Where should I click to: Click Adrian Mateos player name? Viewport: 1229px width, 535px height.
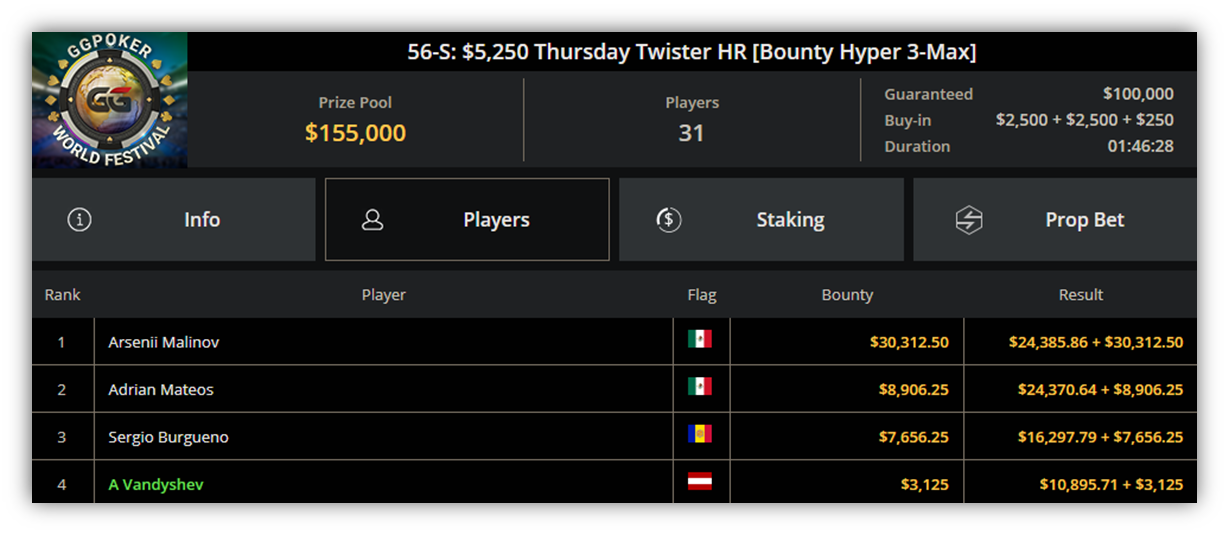pos(161,390)
